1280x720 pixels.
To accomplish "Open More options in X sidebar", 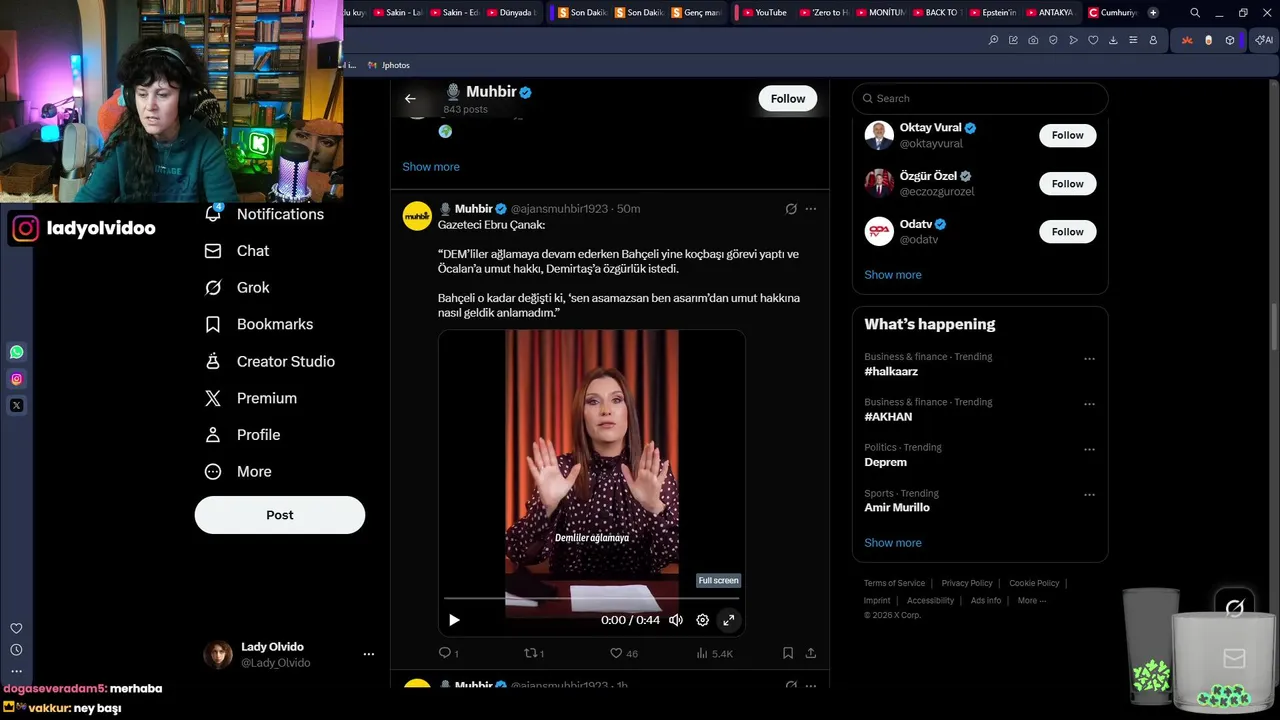I will tap(238, 472).
